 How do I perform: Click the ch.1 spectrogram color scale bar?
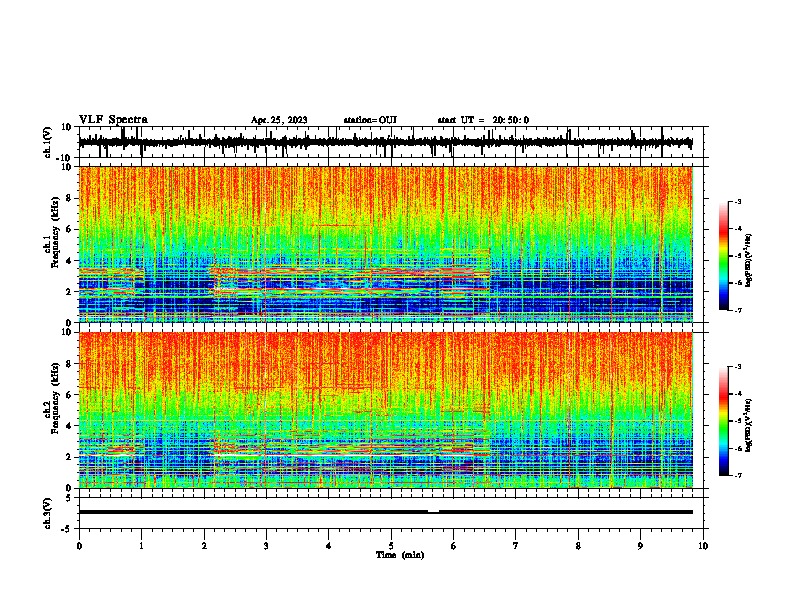coord(724,256)
